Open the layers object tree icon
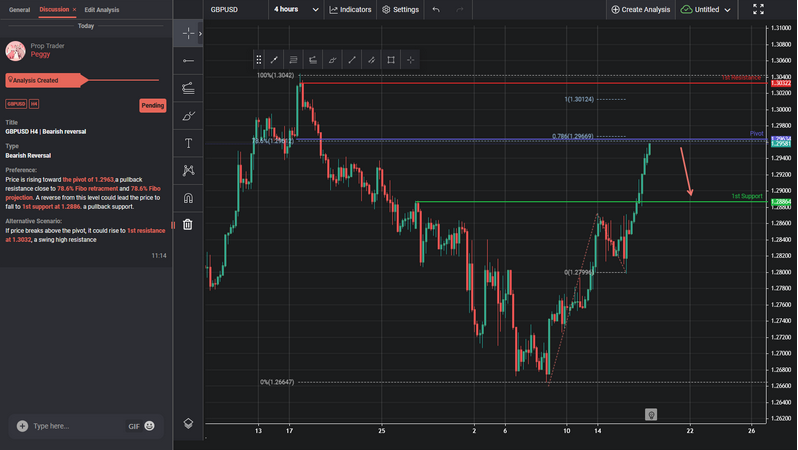Screen dimensions: 798x450 [x=188, y=424]
